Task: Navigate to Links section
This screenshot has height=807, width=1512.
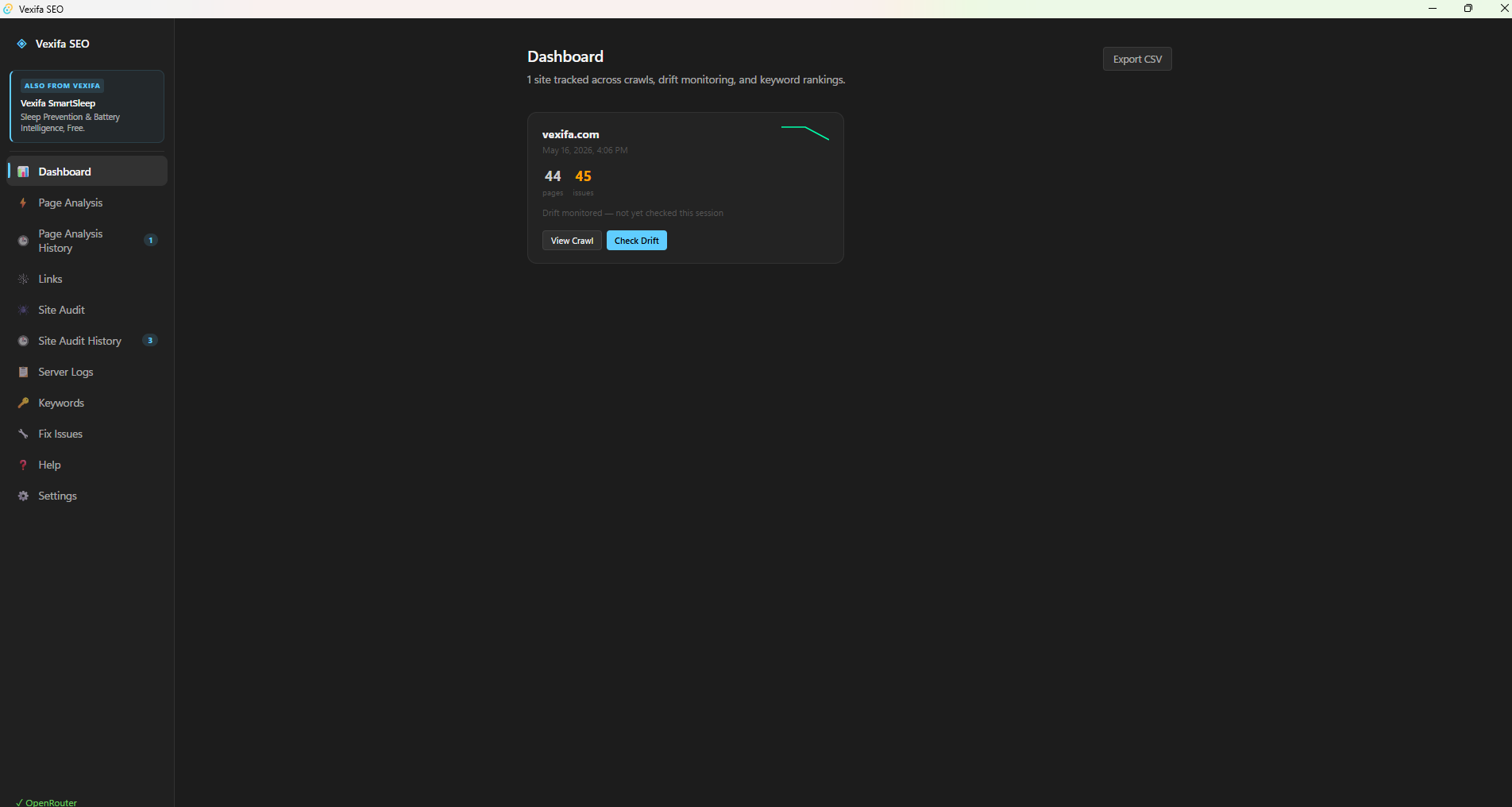Action: (x=87, y=279)
